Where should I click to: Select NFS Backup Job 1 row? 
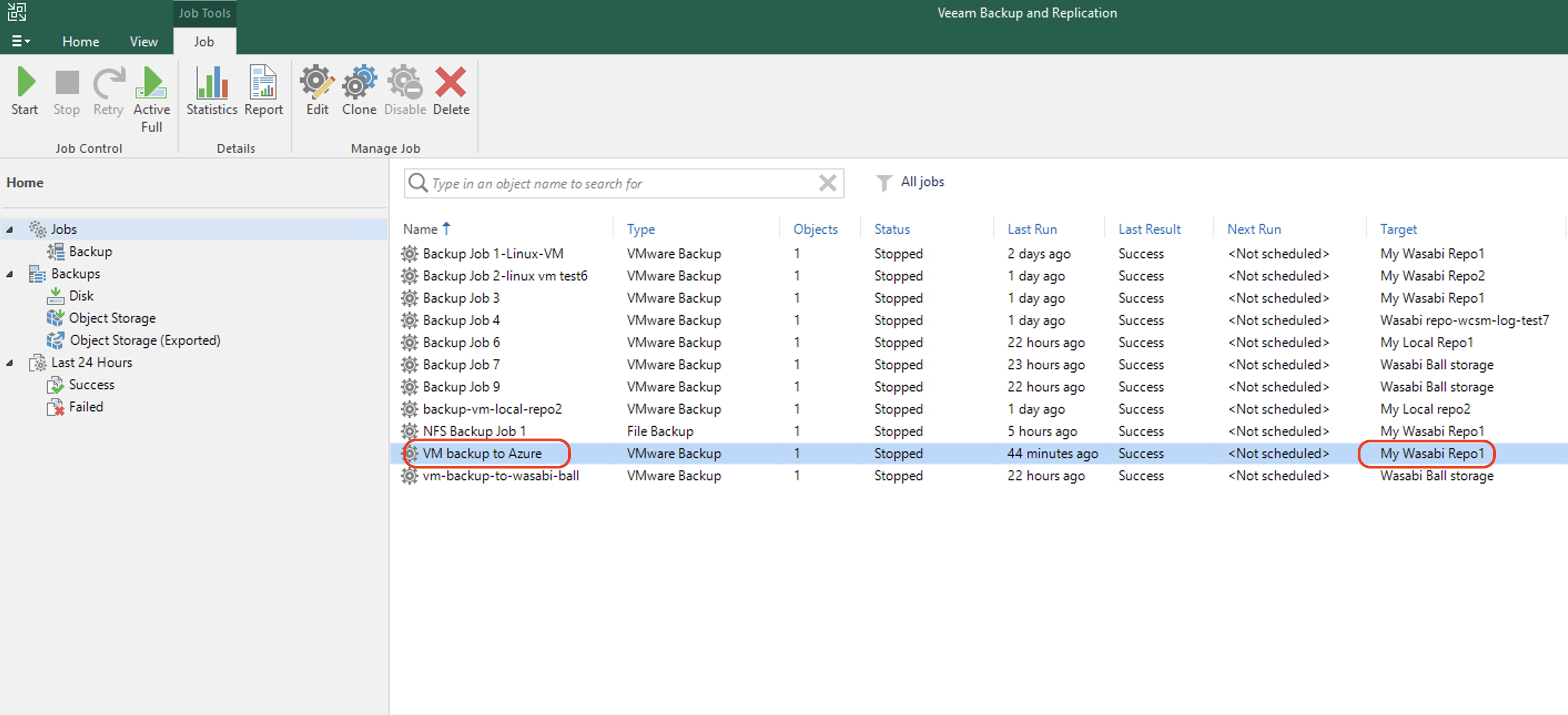point(979,431)
